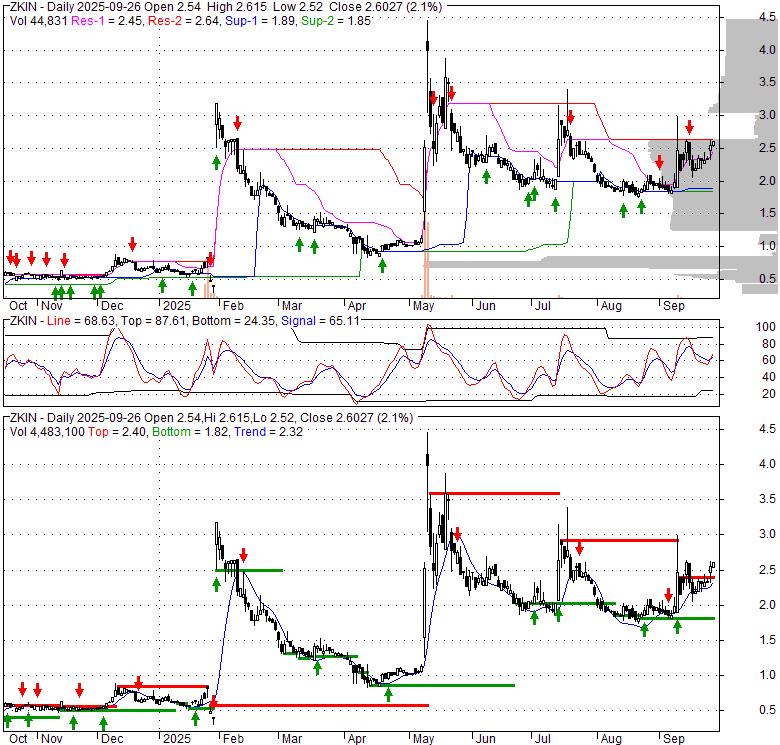
Task: Click the 'Sup-2 = 1.85' label
Action: pyautogui.click(x=336, y=21)
